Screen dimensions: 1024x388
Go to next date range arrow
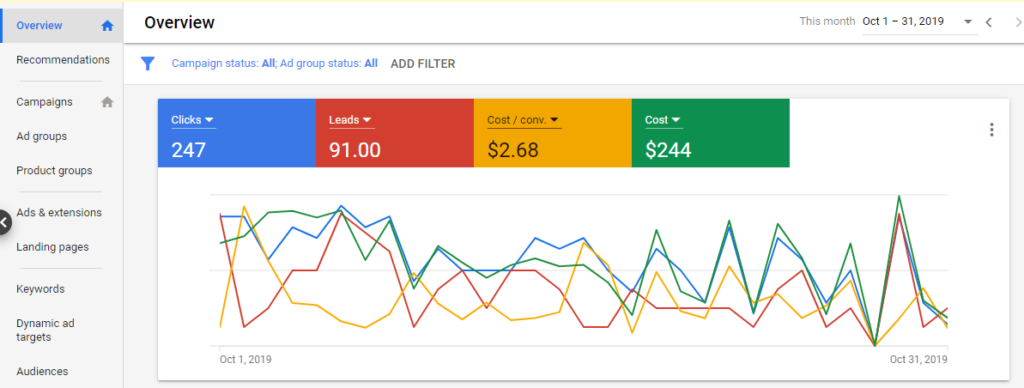pyautogui.click(x=1018, y=22)
